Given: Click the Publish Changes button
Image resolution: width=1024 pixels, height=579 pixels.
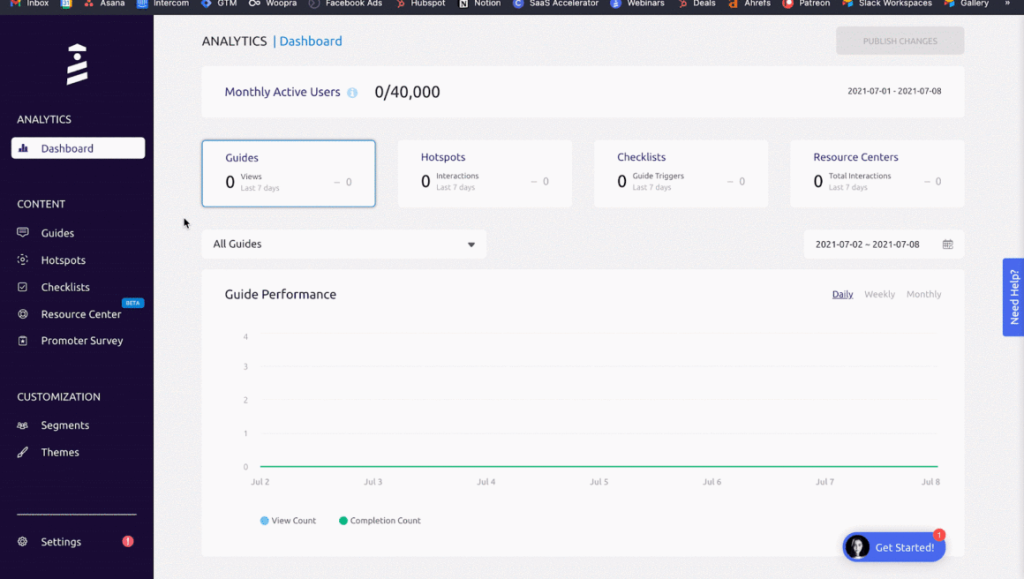Looking at the screenshot, I should pos(898,40).
